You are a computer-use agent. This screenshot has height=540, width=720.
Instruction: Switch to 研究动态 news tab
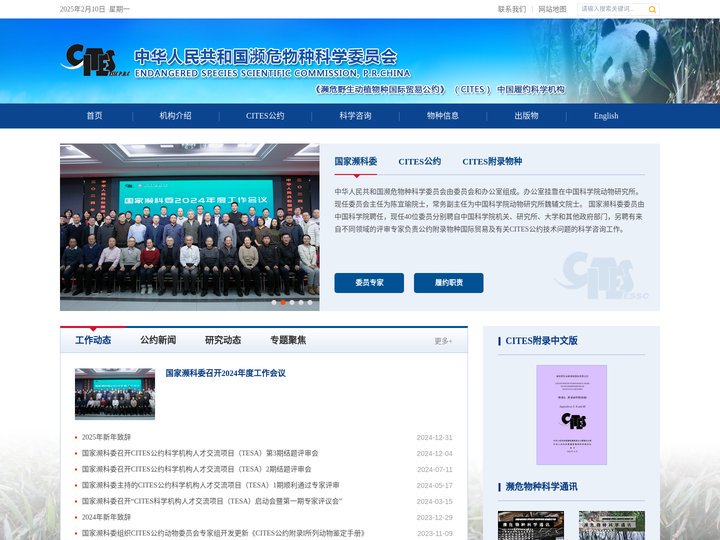pos(223,340)
